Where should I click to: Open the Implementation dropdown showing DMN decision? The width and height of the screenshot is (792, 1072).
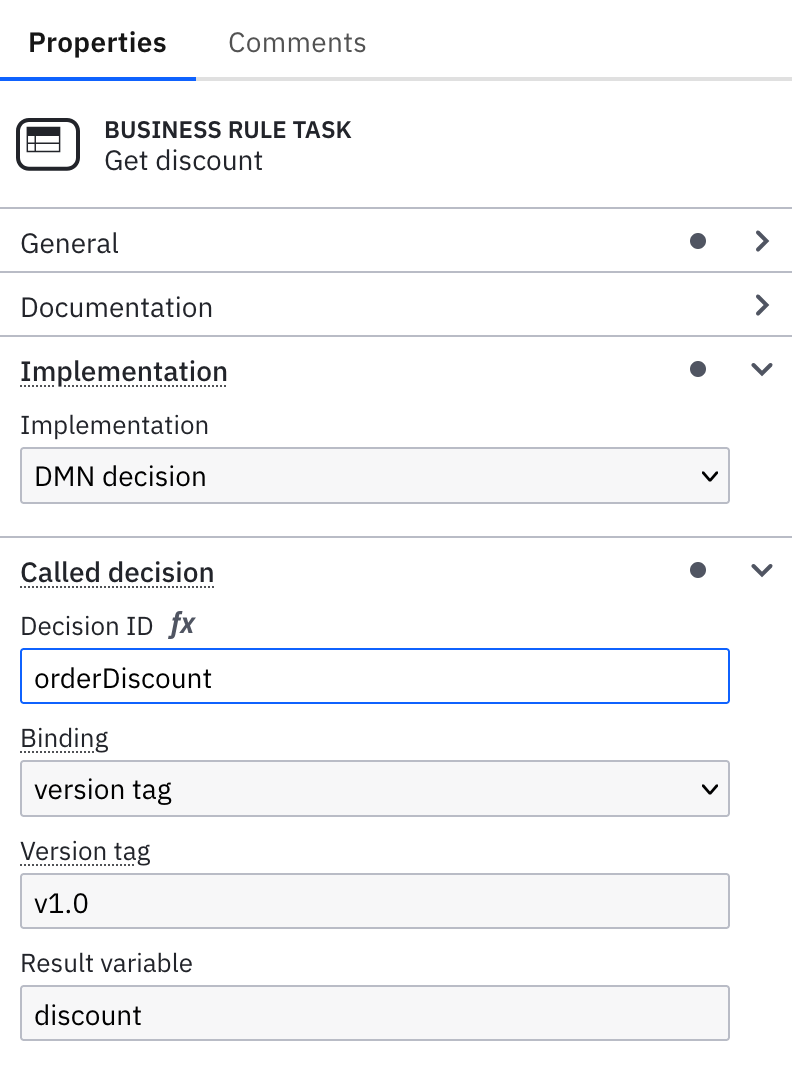pyautogui.click(x=375, y=476)
